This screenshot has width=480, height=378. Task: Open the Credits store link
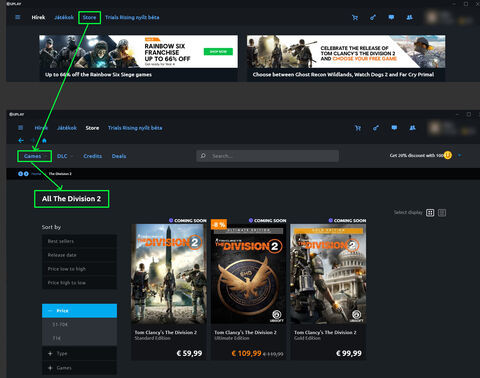point(93,156)
